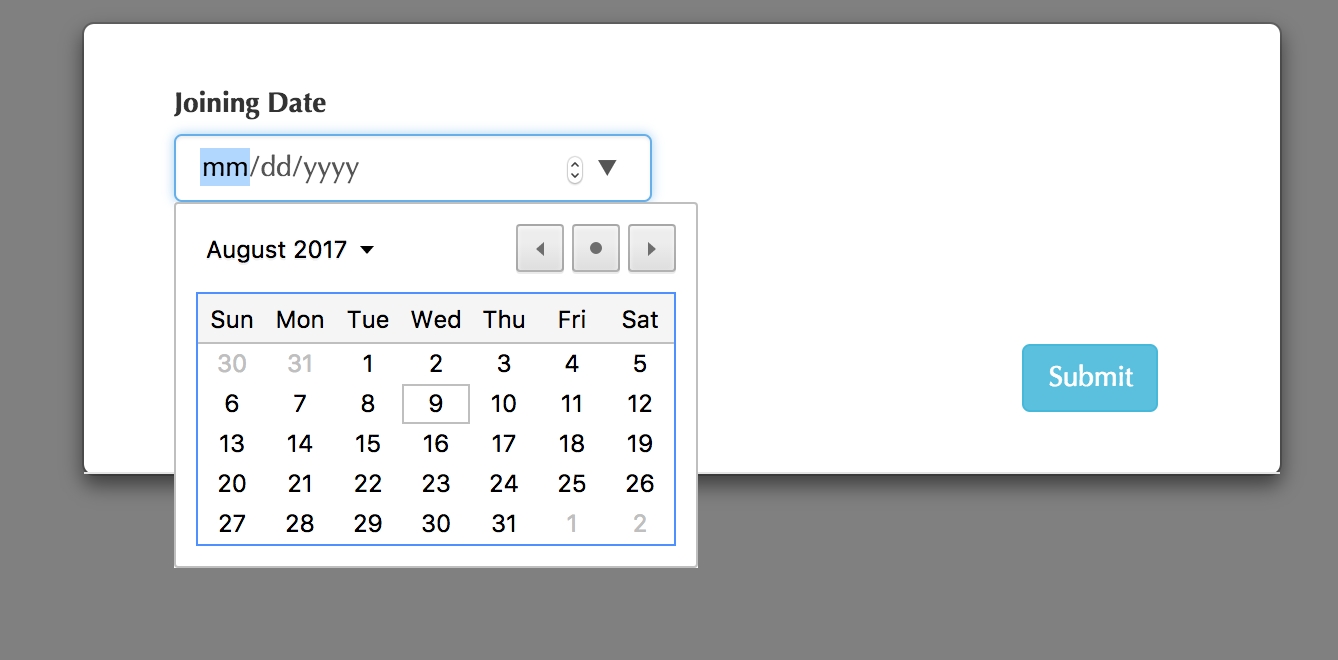
Task: Click the date field spinner stepper
Action: [x=574, y=169]
